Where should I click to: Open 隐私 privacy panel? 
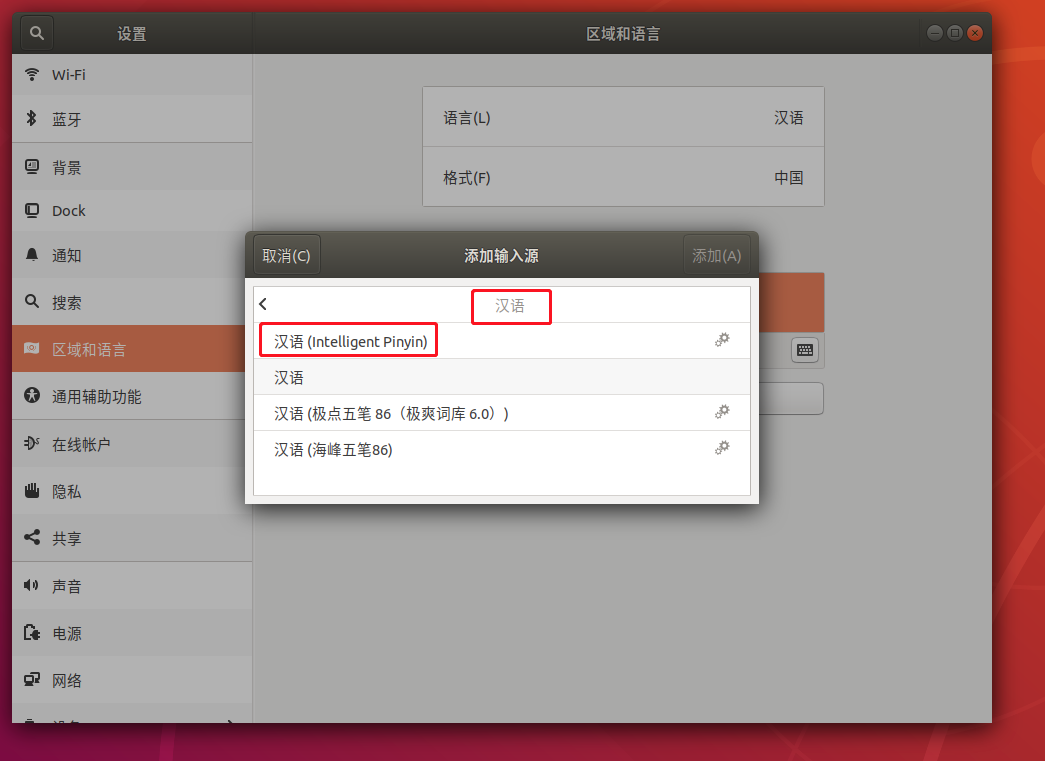point(132,490)
